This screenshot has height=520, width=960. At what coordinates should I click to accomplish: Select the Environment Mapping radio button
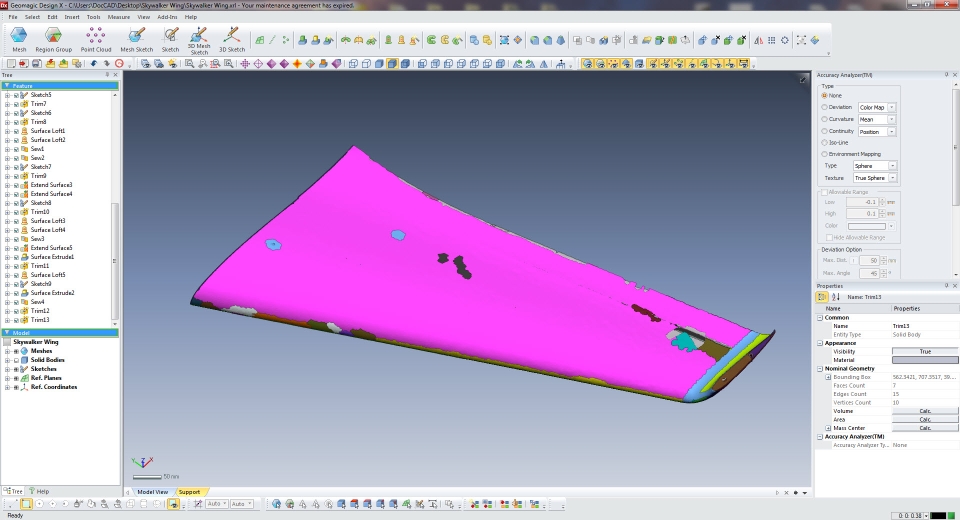pyautogui.click(x=825, y=154)
